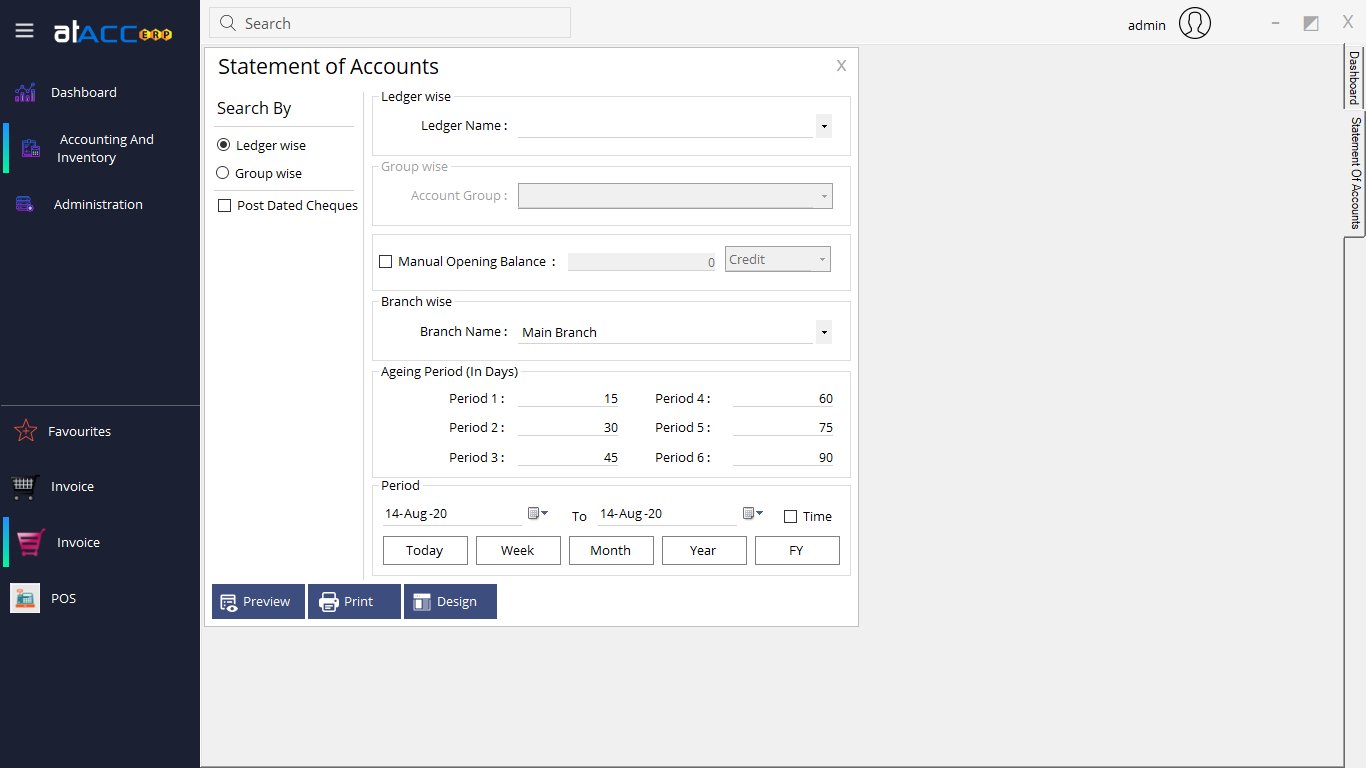Open the Ledger Name dropdown
1366x768 pixels.
tap(822, 126)
